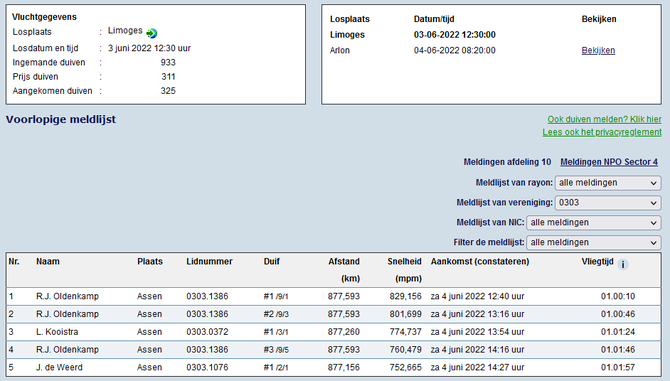Click vliegtijd value 01.01:57
The image size is (670, 381).
(x=618, y=367)
